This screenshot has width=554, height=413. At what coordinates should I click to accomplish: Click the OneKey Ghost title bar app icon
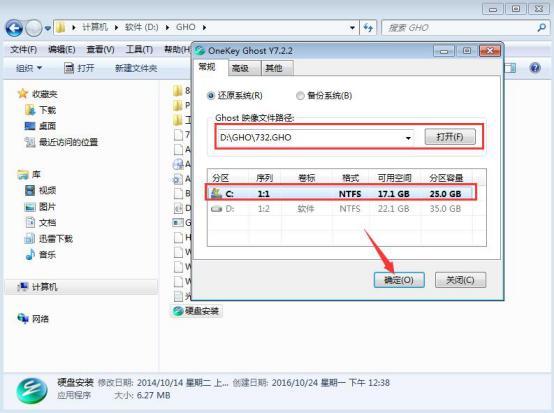pos(200,51)
